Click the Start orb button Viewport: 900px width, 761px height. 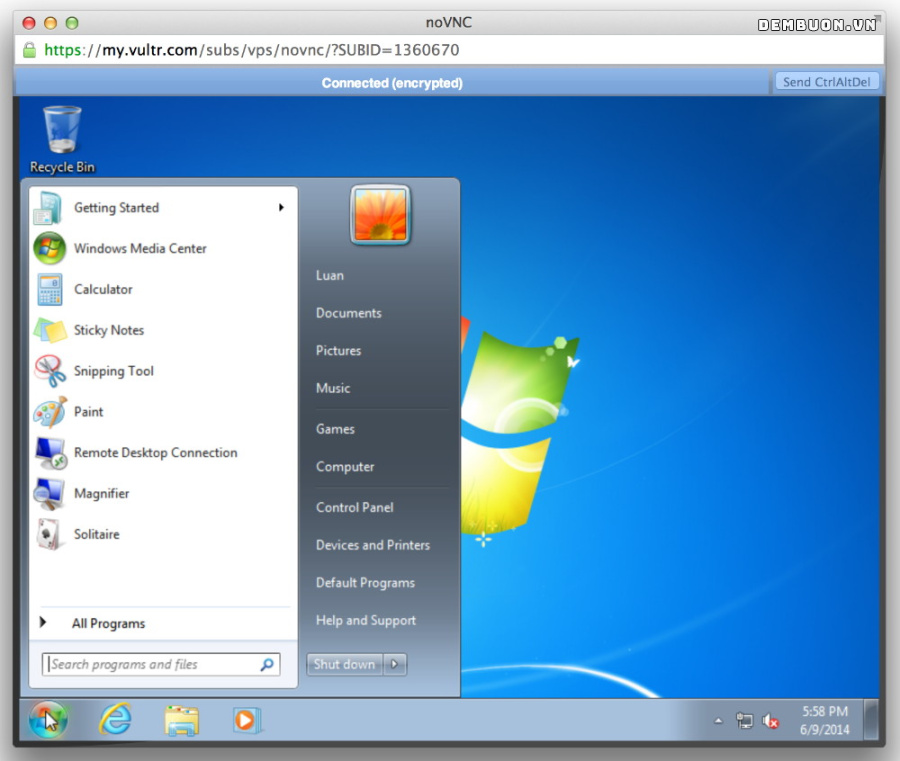pos(48,720)
